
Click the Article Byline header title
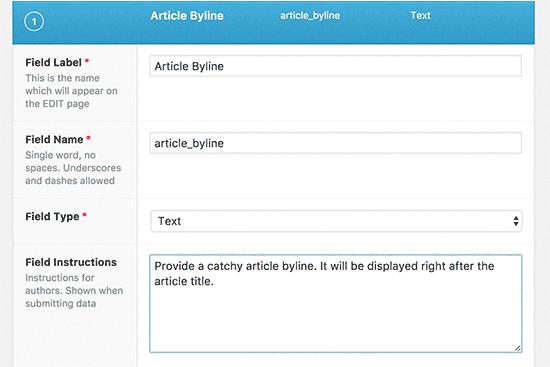(x=187, y=16)
